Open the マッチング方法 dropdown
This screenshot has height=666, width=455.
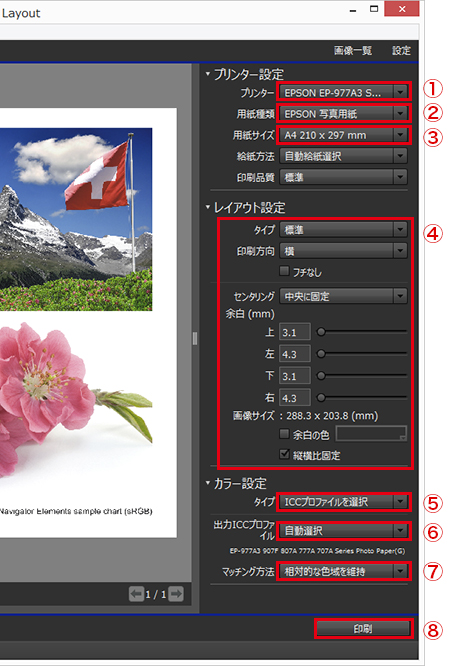click(x=343, y=571)
